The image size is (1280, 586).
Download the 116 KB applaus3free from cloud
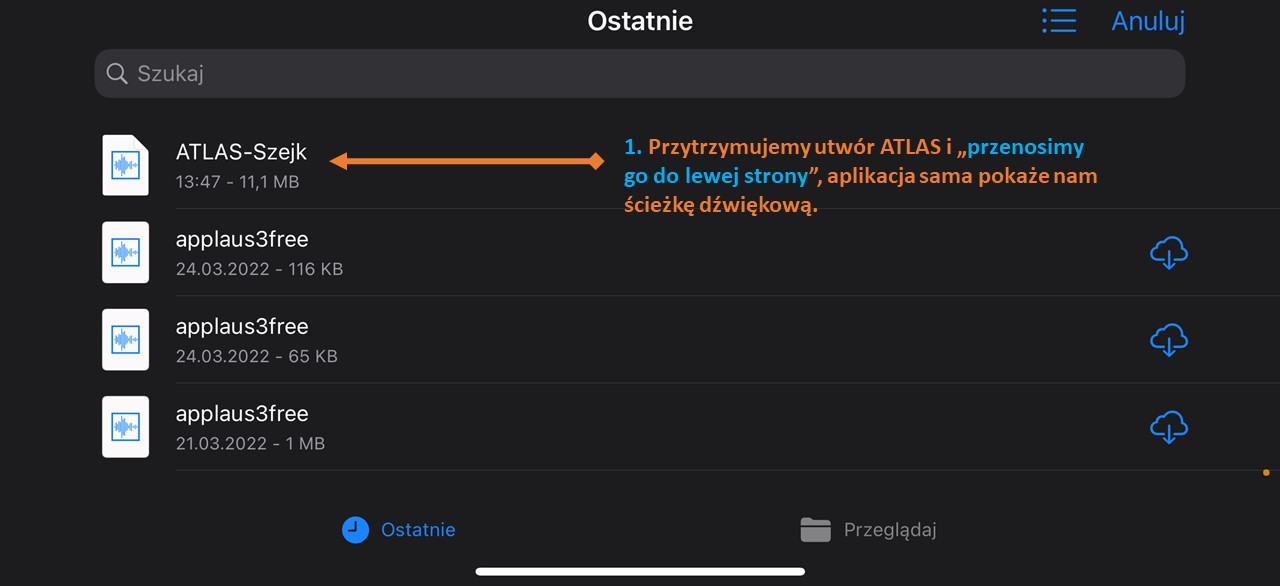(1168, 253)
